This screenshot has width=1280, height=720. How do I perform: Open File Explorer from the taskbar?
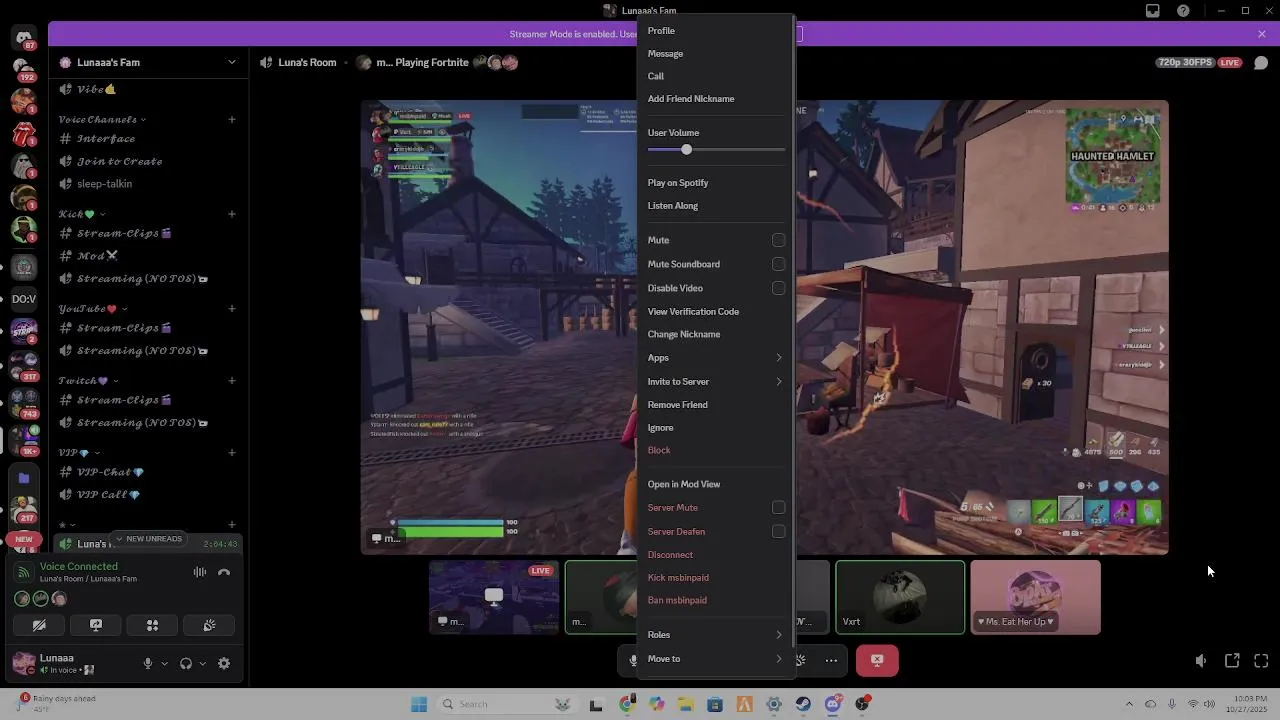coord(686,704)
